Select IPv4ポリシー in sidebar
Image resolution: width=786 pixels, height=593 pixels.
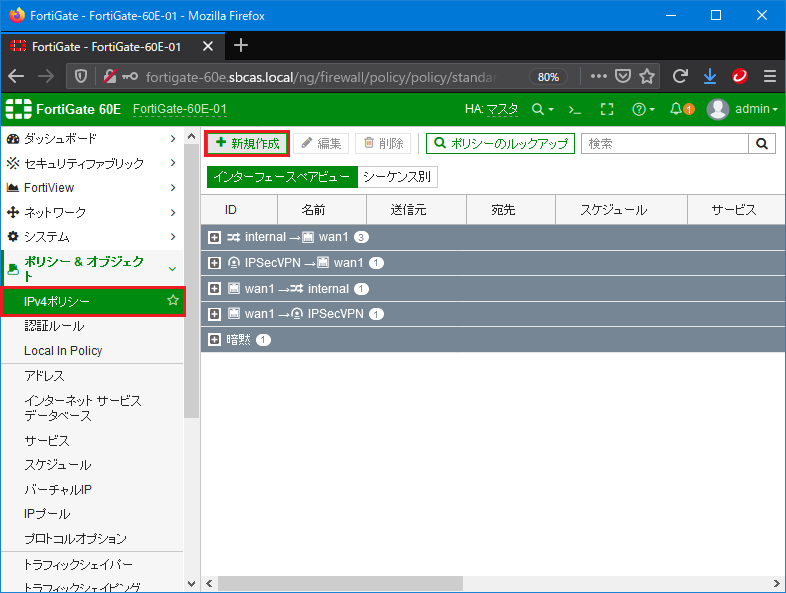click(x=93, y=301)
